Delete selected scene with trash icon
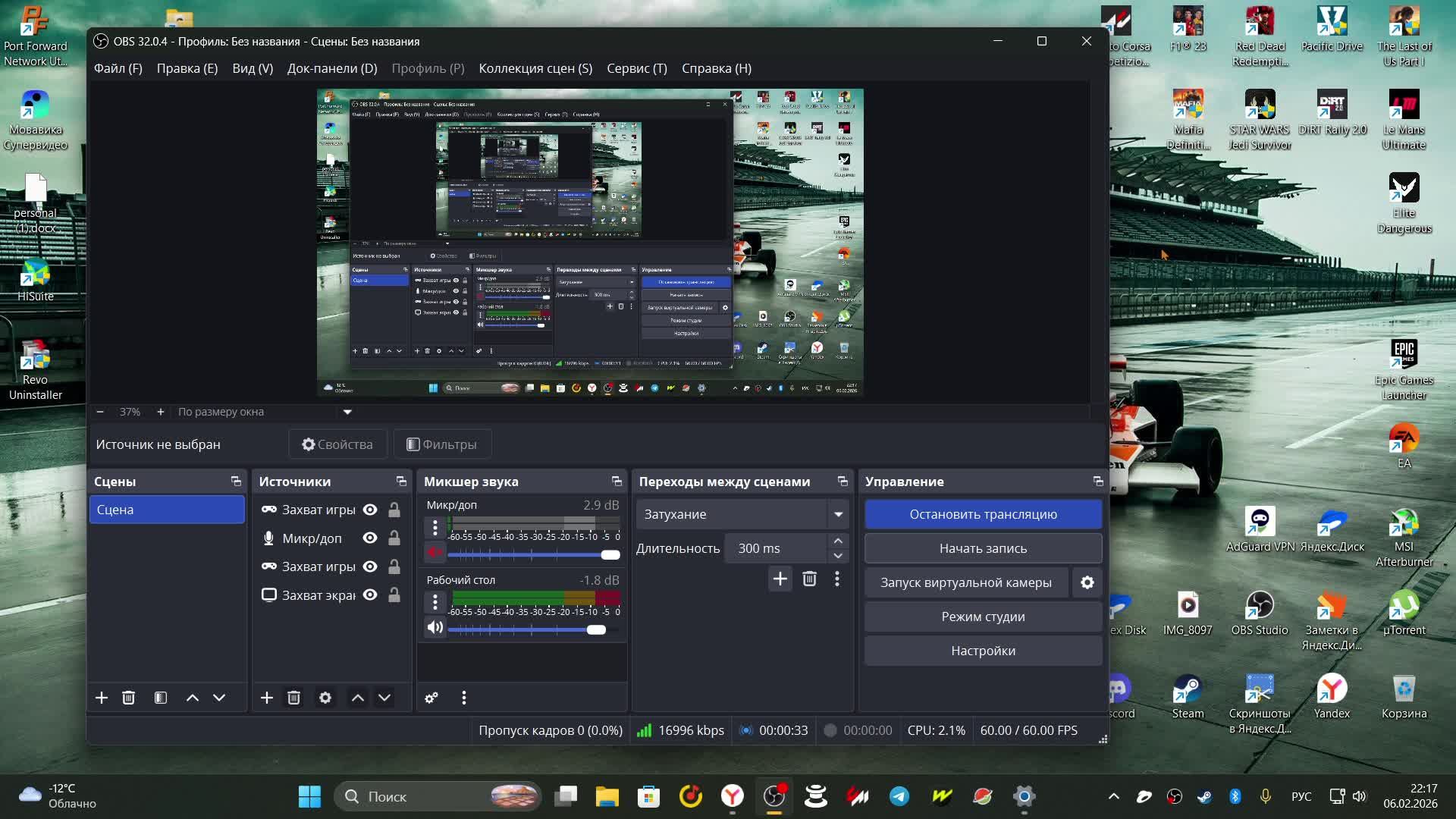 pyautogui.click(x=128, y=698)
